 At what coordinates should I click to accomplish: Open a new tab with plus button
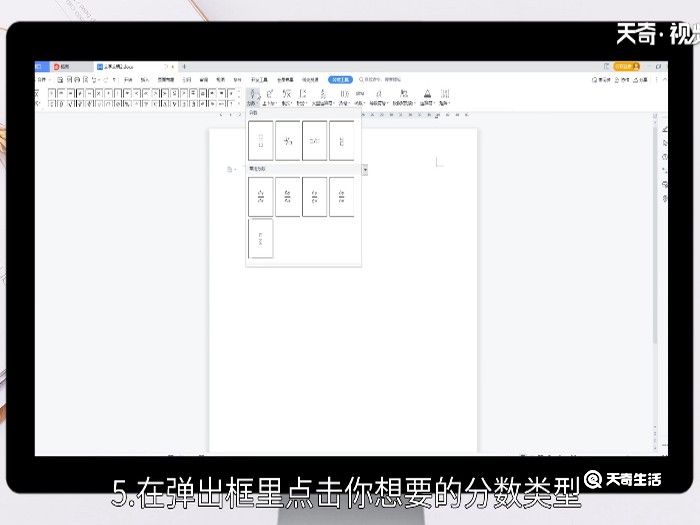184,67
